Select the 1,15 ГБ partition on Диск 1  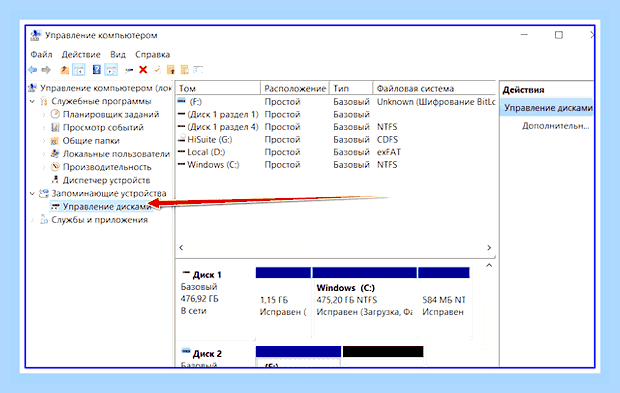pyautogui.click(x=283, y=302)
